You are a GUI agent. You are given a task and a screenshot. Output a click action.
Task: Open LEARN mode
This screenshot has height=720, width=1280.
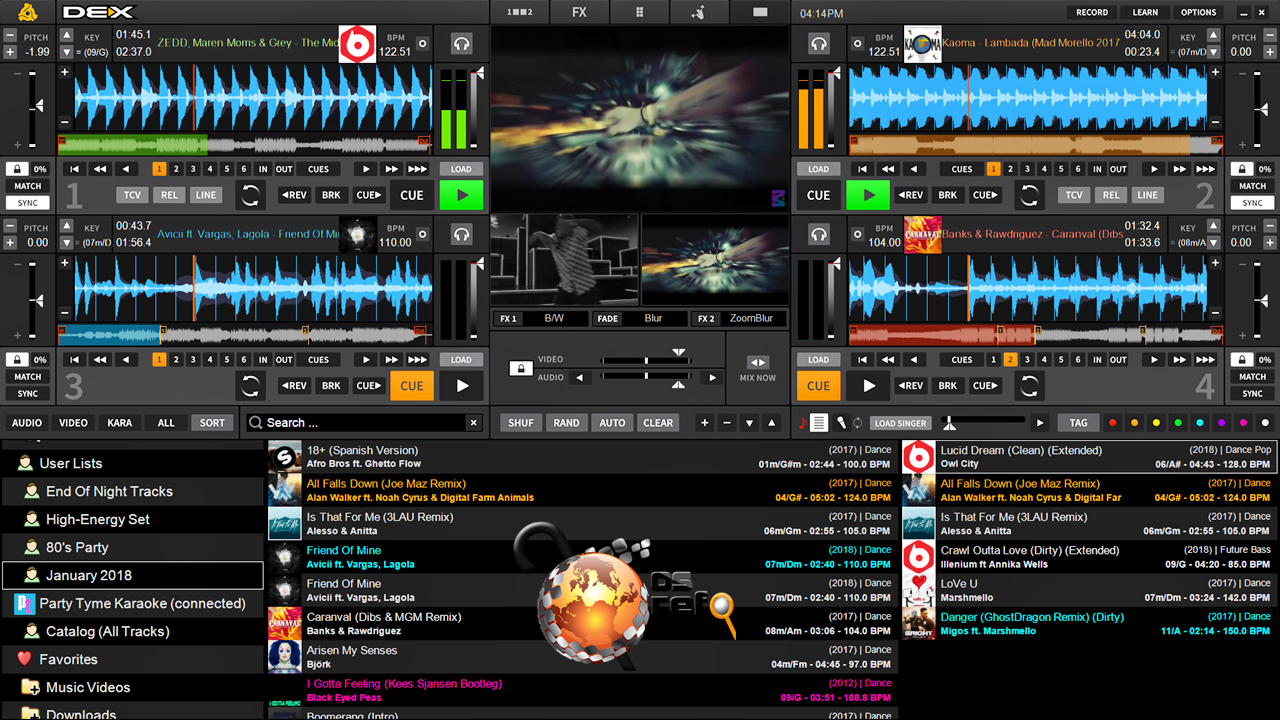coord(1145,12)
